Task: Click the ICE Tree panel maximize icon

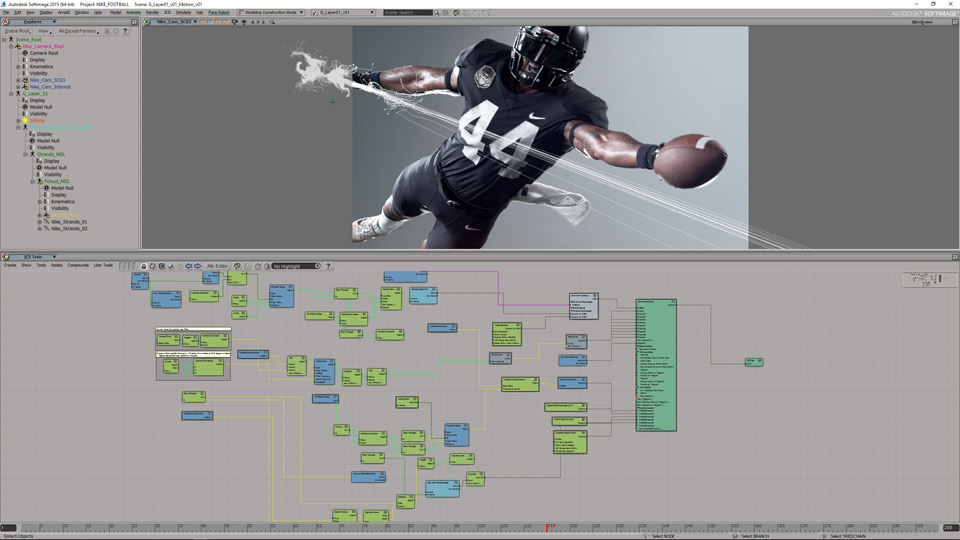Action: pyautogui.click(x=954, y=257)
